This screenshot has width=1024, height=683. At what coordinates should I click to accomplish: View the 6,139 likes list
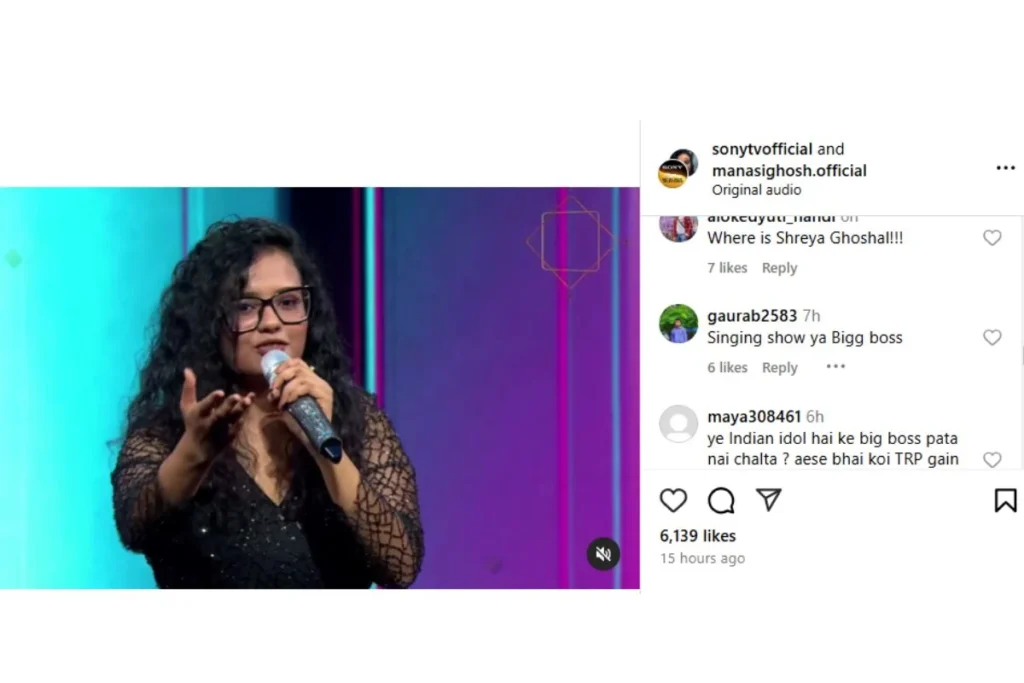point(697,536)
